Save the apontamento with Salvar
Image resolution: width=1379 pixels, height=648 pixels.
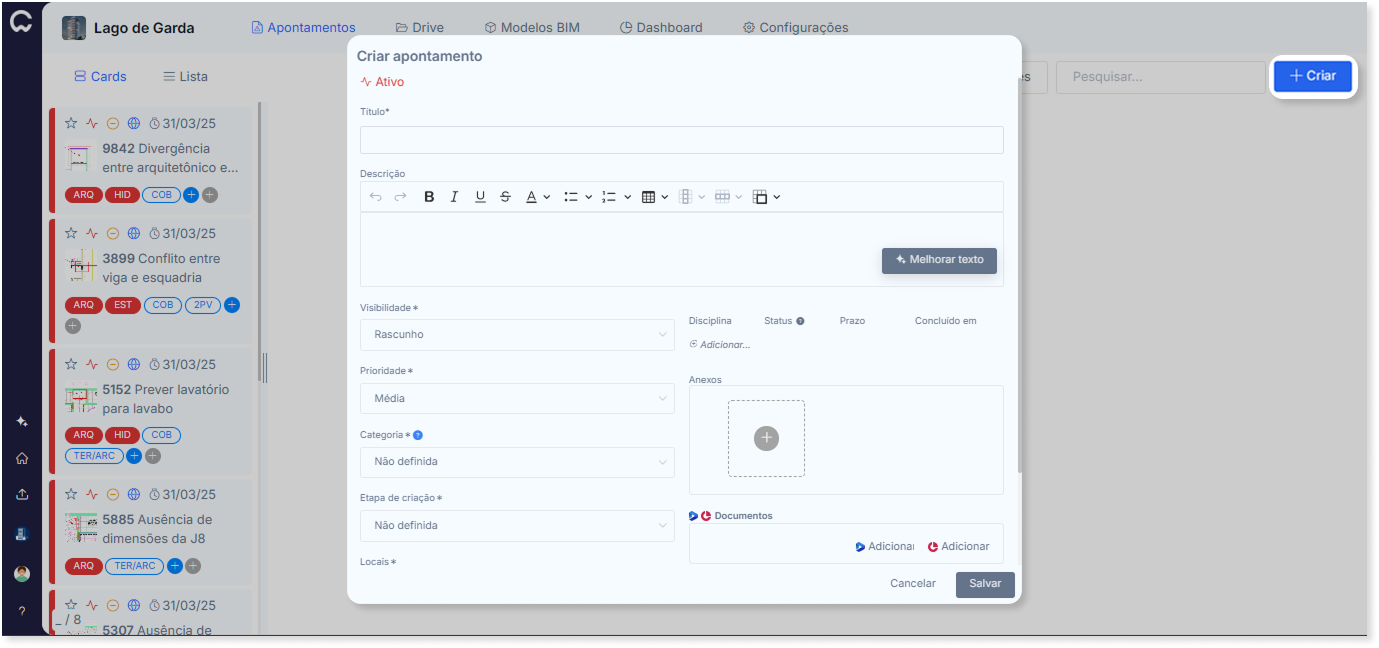point(985,584)
